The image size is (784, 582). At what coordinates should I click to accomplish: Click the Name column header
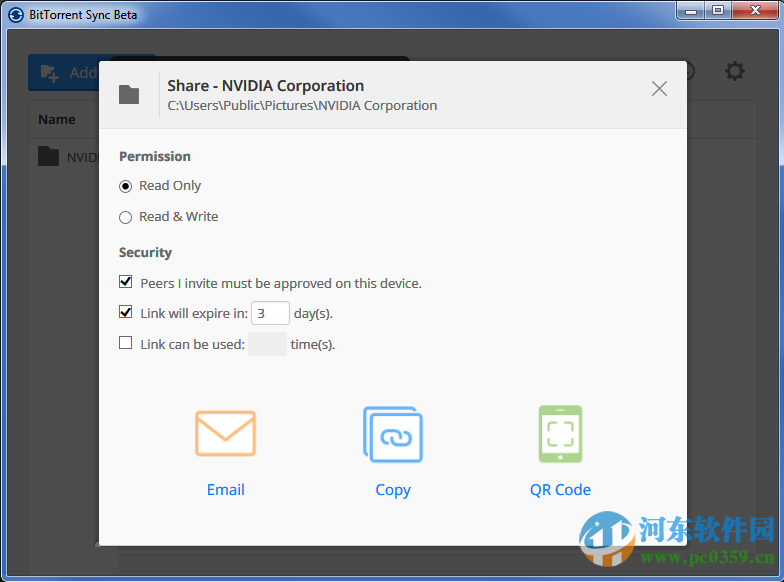pos(57,120)
